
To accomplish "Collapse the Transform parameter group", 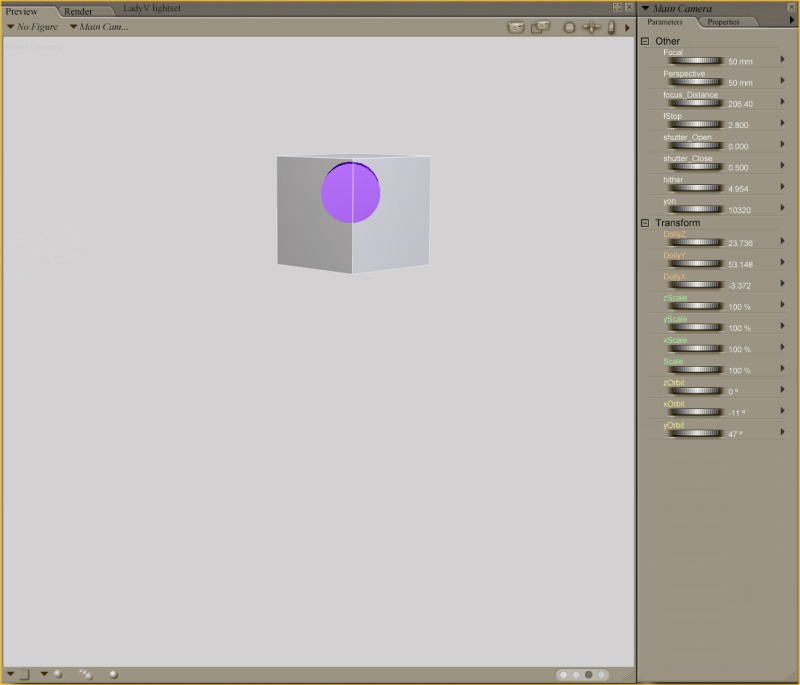I will coord(645,223).
